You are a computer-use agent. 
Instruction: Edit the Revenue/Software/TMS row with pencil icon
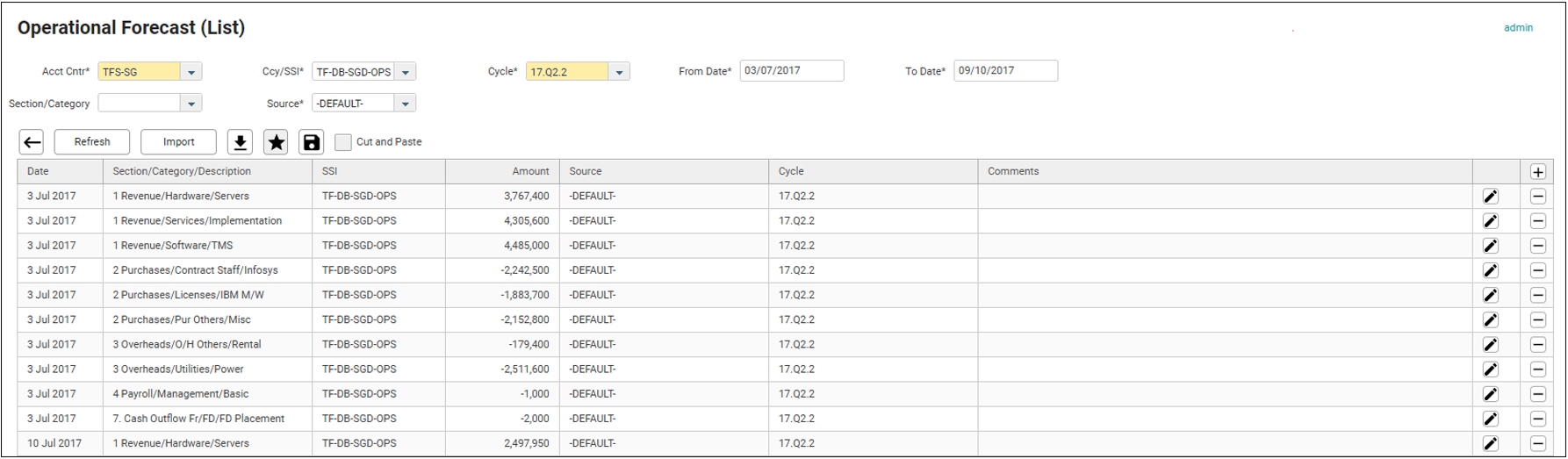[x=1490, y=246]
